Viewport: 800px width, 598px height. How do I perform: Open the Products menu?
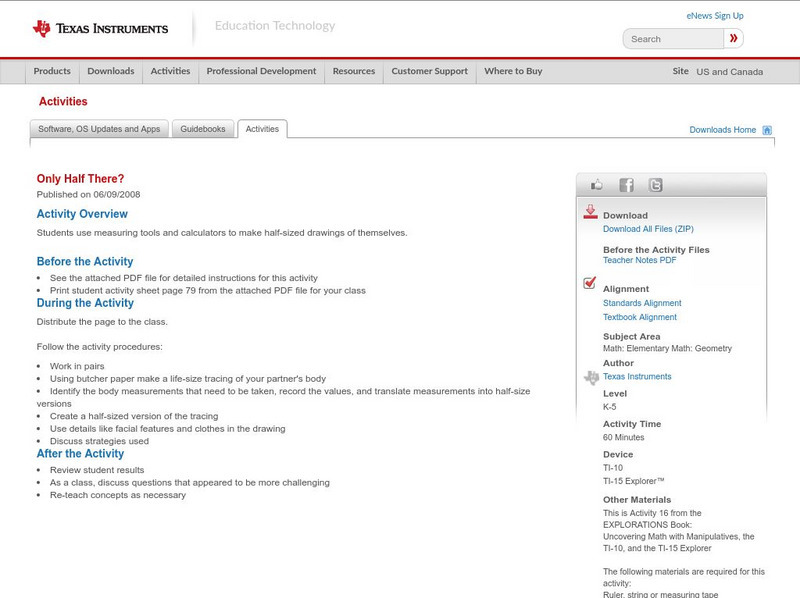tap(51, 71)
